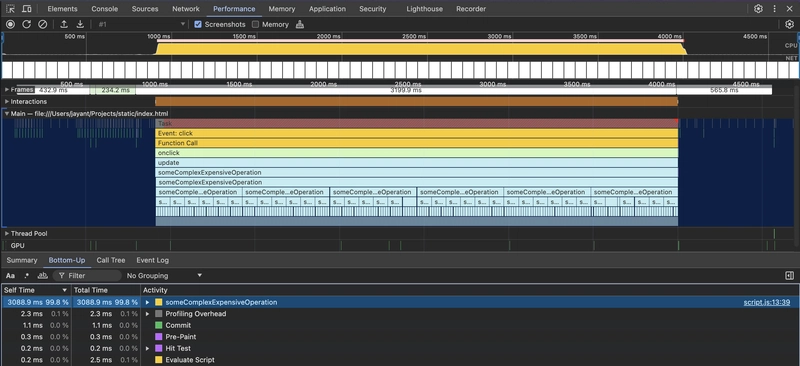The height and width of the screenshot is (366, 800).
Task: Select the Function Call flame bar
Action: pyautogui.click(x=417, y=143)
